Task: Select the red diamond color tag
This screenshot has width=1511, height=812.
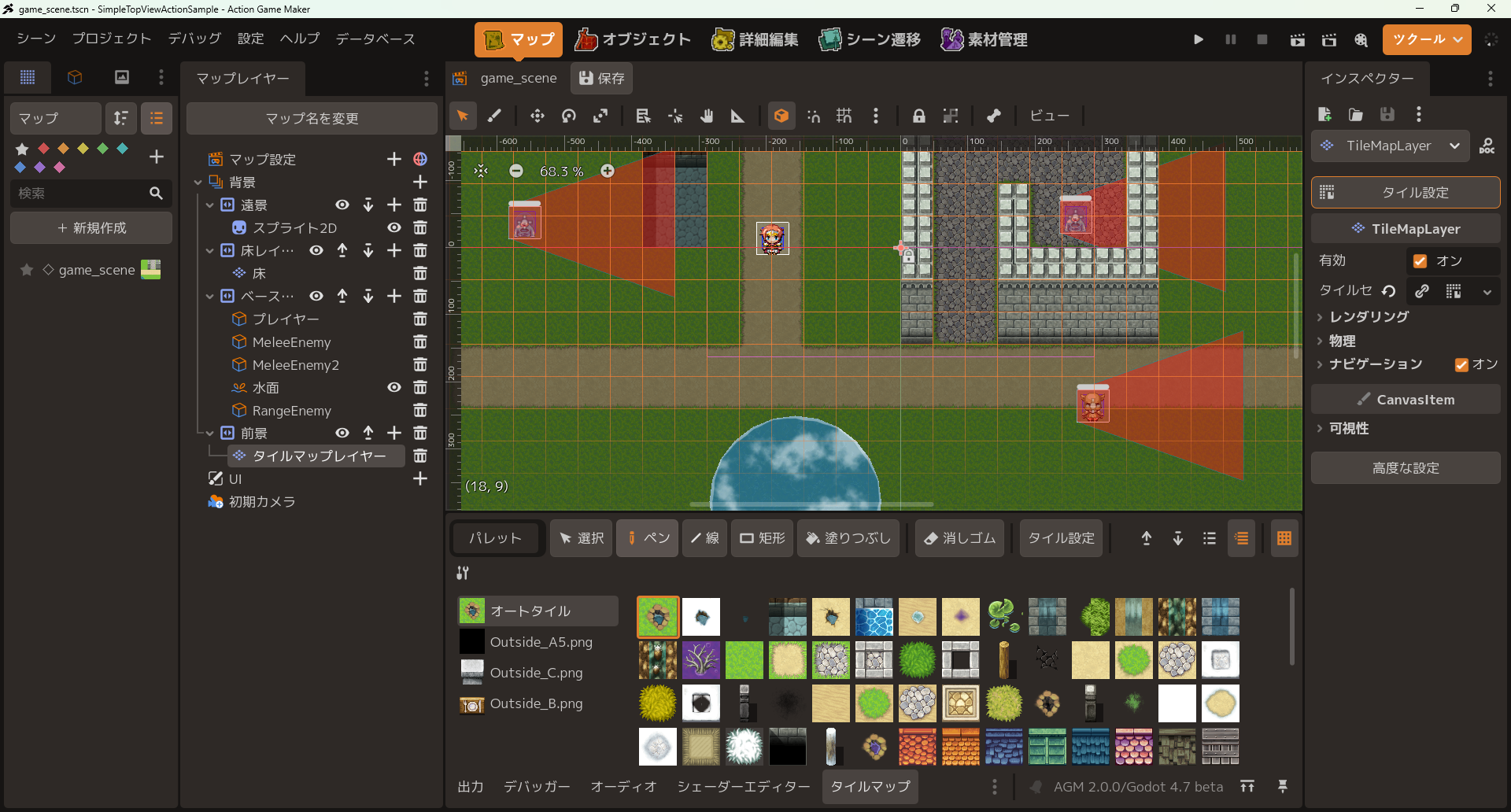Action: coord(43,148)
